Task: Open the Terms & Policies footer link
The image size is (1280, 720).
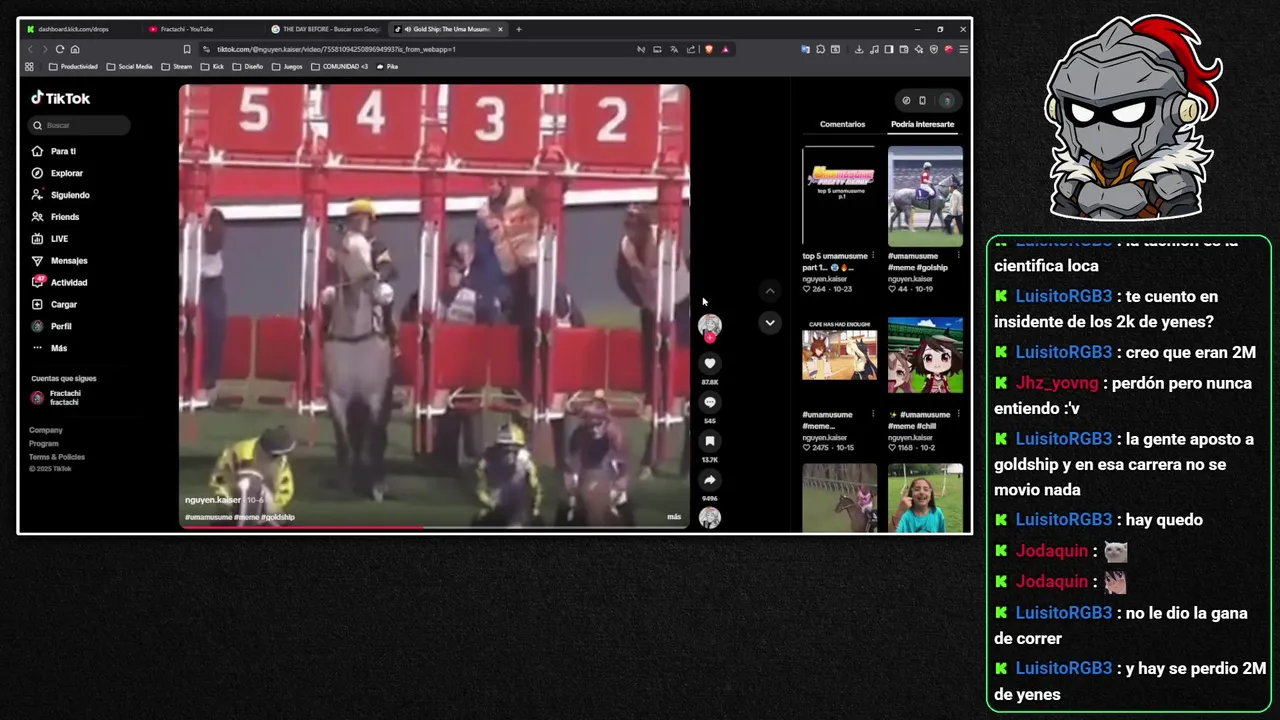Action: 57,457
